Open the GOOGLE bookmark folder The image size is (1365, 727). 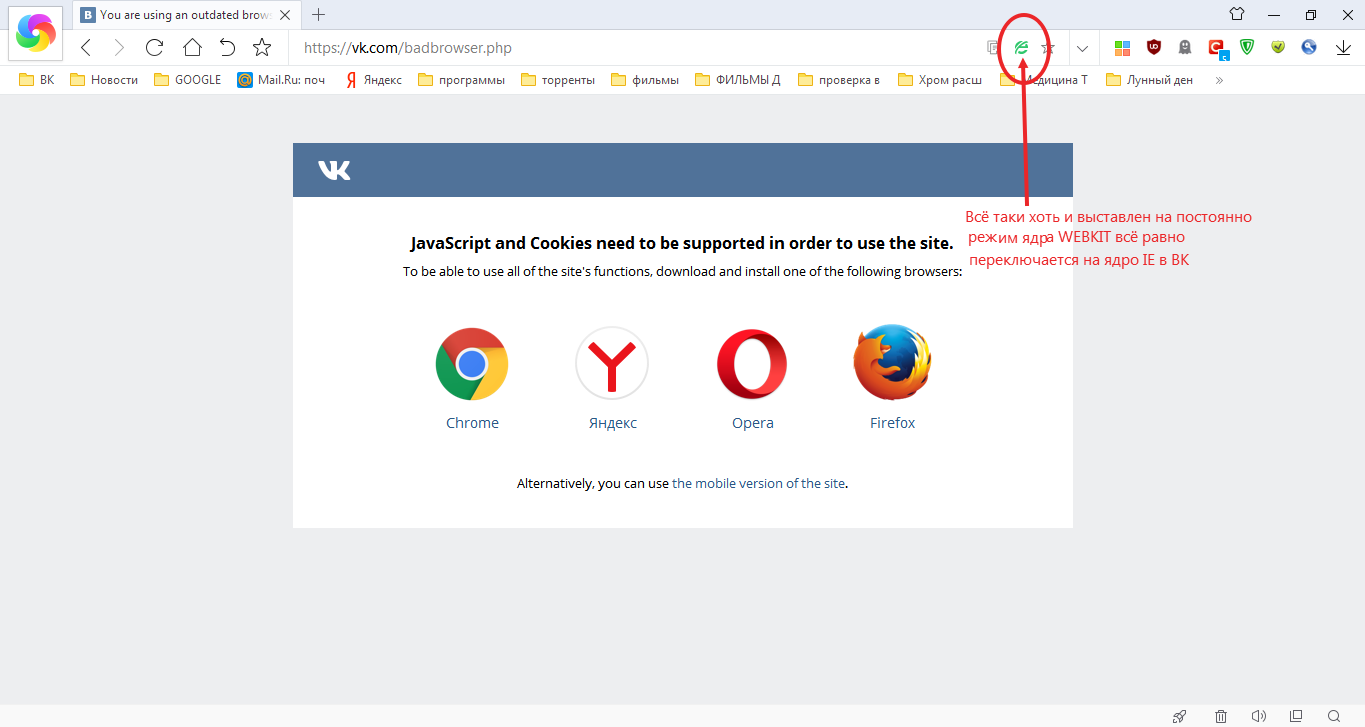(x=188, y=80)
